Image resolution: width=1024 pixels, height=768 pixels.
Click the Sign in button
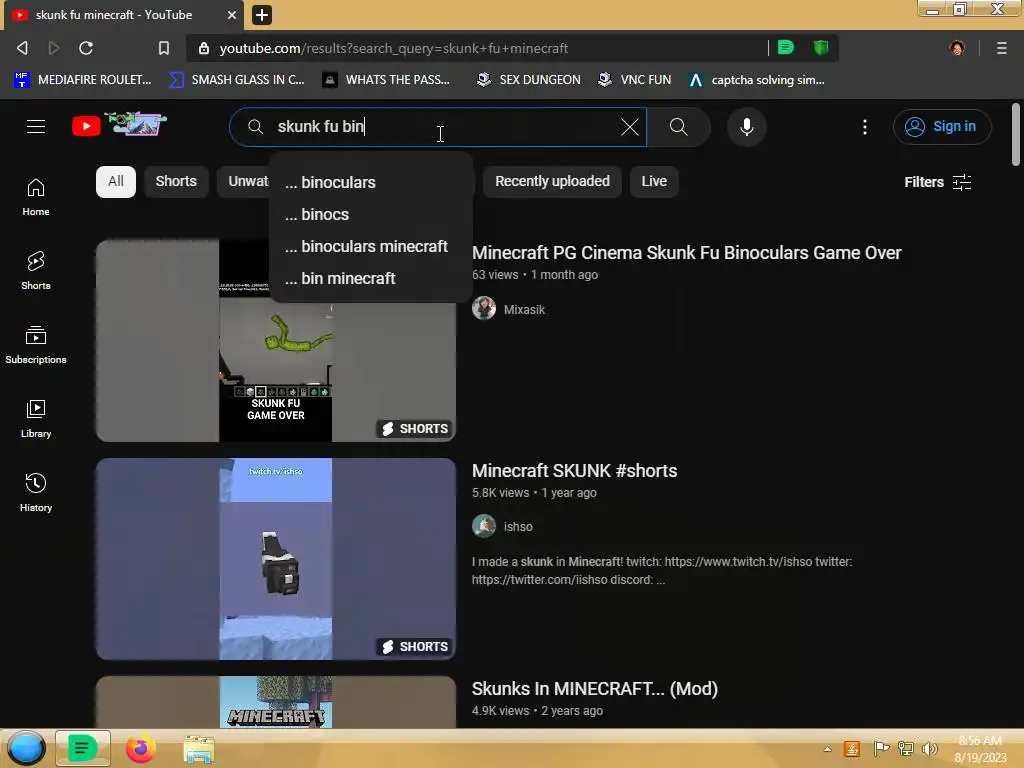942,127
